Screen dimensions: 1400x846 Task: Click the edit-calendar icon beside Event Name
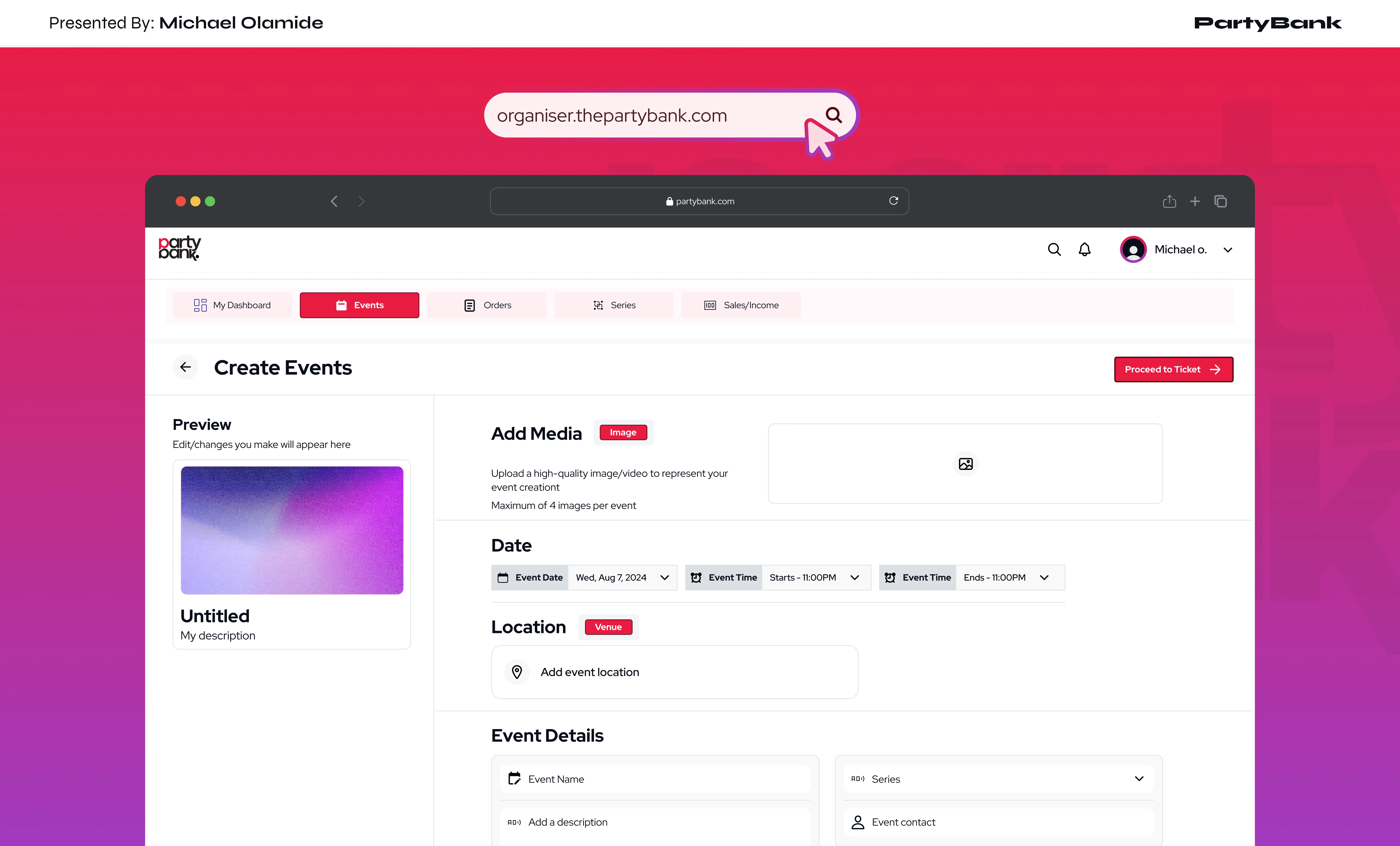click(x=514, y=778)
